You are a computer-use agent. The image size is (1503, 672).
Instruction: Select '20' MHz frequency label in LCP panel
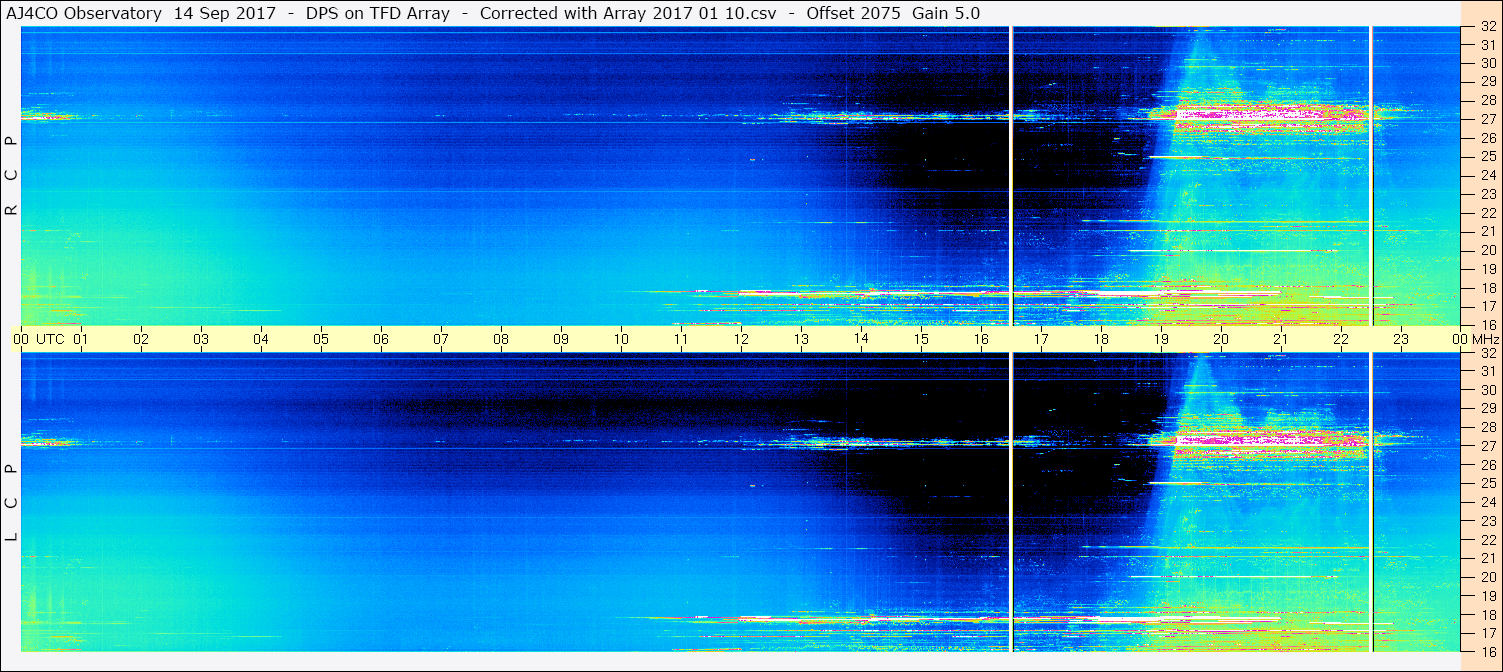point(1487,577)
